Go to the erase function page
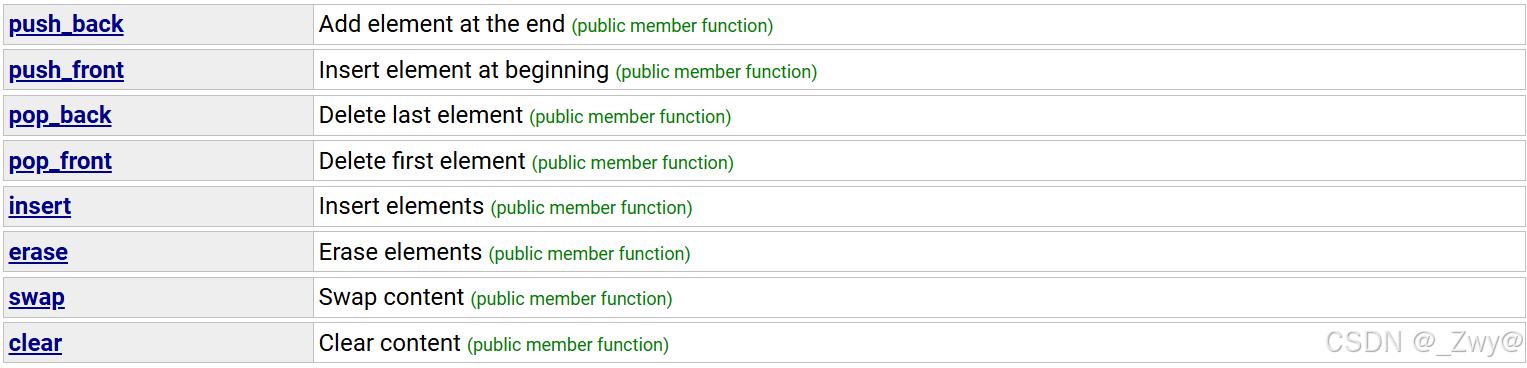Image resolution: width=1527 pixels, height=368 pixels. (x=38, y=252)
